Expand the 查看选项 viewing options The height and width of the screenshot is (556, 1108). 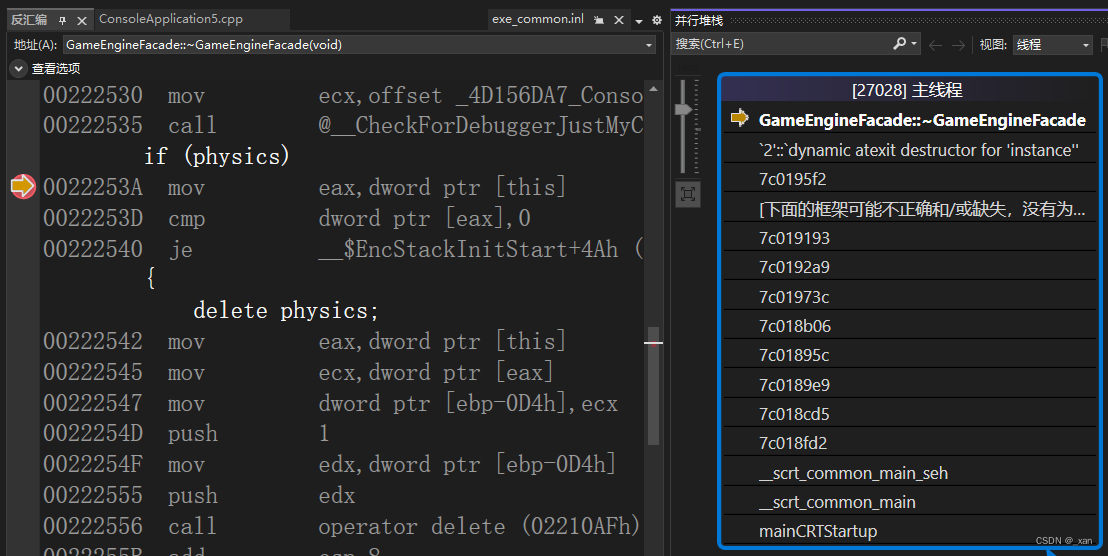click(x=18, y=69)
